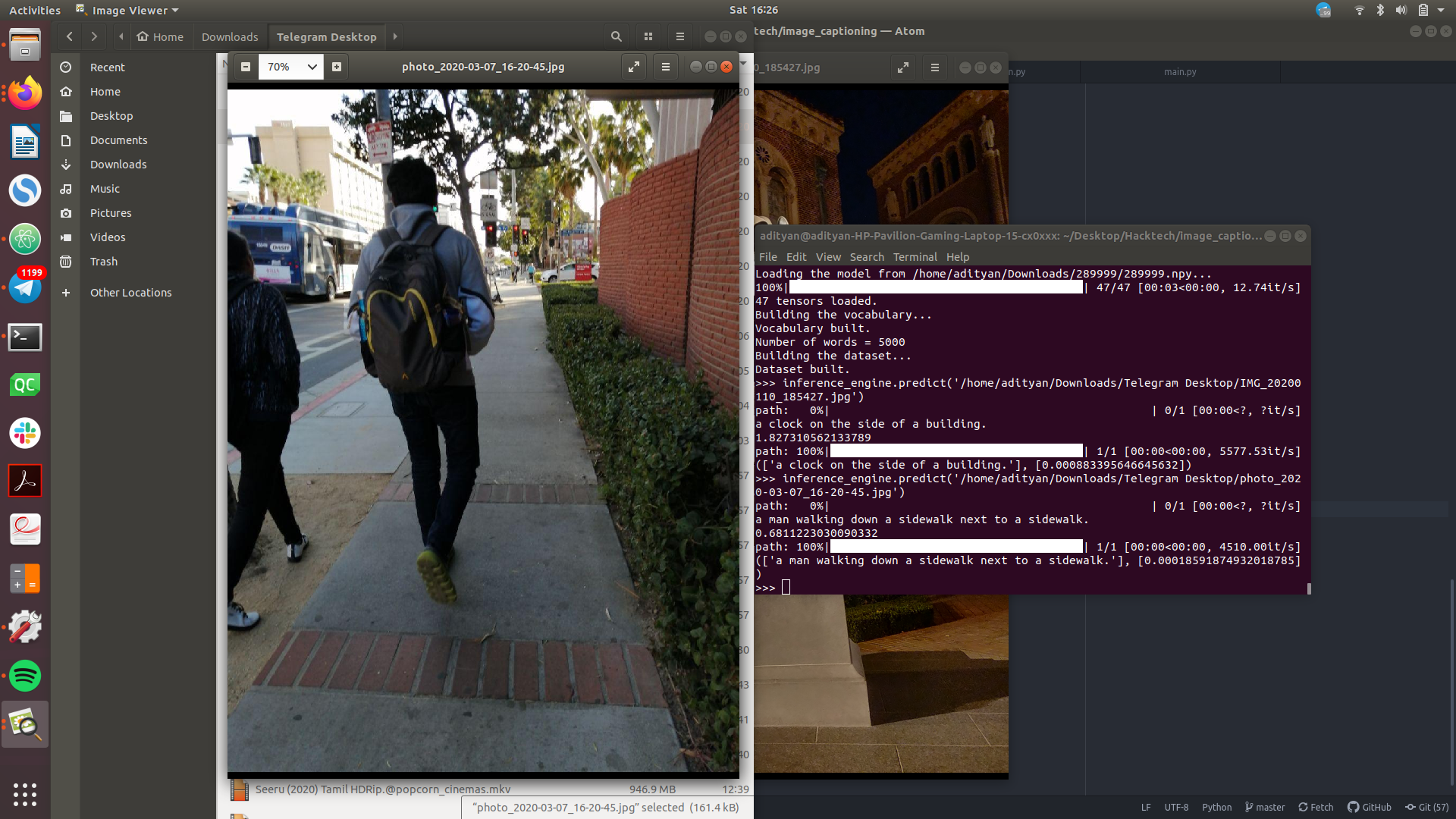The width and height of the screenshot is (1456, 819).
Task: Open the Terminal menu in terminal
Action: pos(915,257)
